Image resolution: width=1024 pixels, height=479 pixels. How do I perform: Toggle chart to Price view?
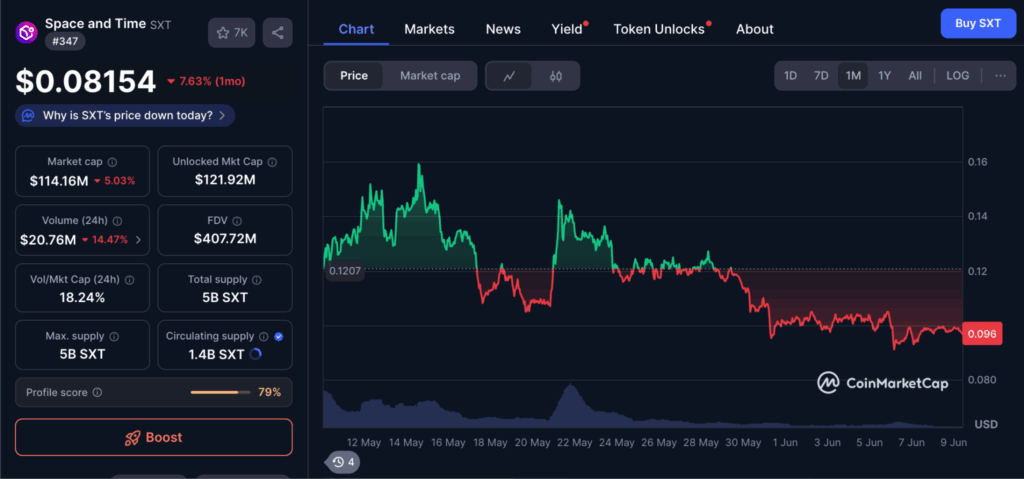pos(354,76)
